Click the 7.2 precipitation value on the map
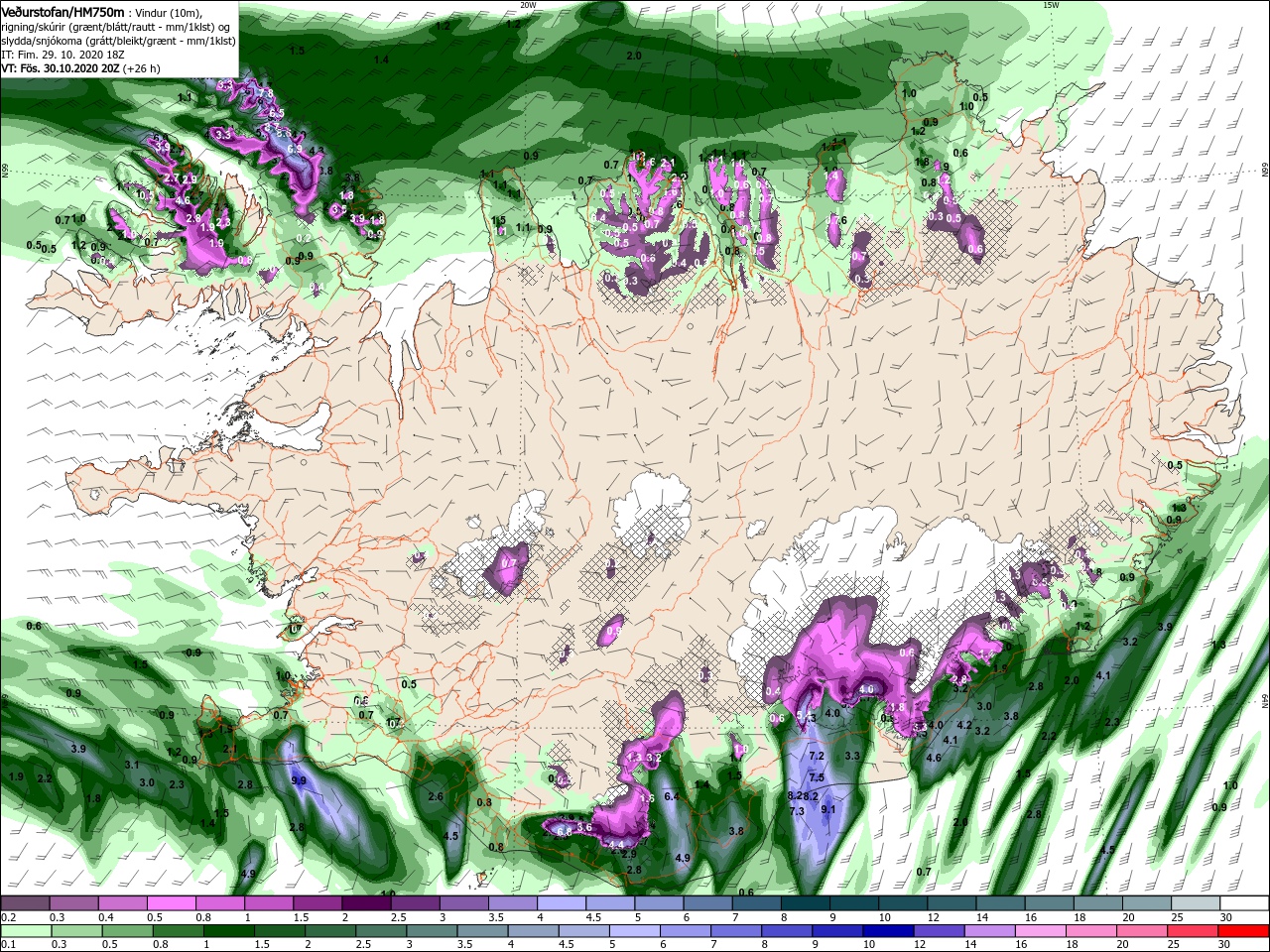The height and width of the screenshot is (952, 1270). pyautogui.click(x=817, y=756)
